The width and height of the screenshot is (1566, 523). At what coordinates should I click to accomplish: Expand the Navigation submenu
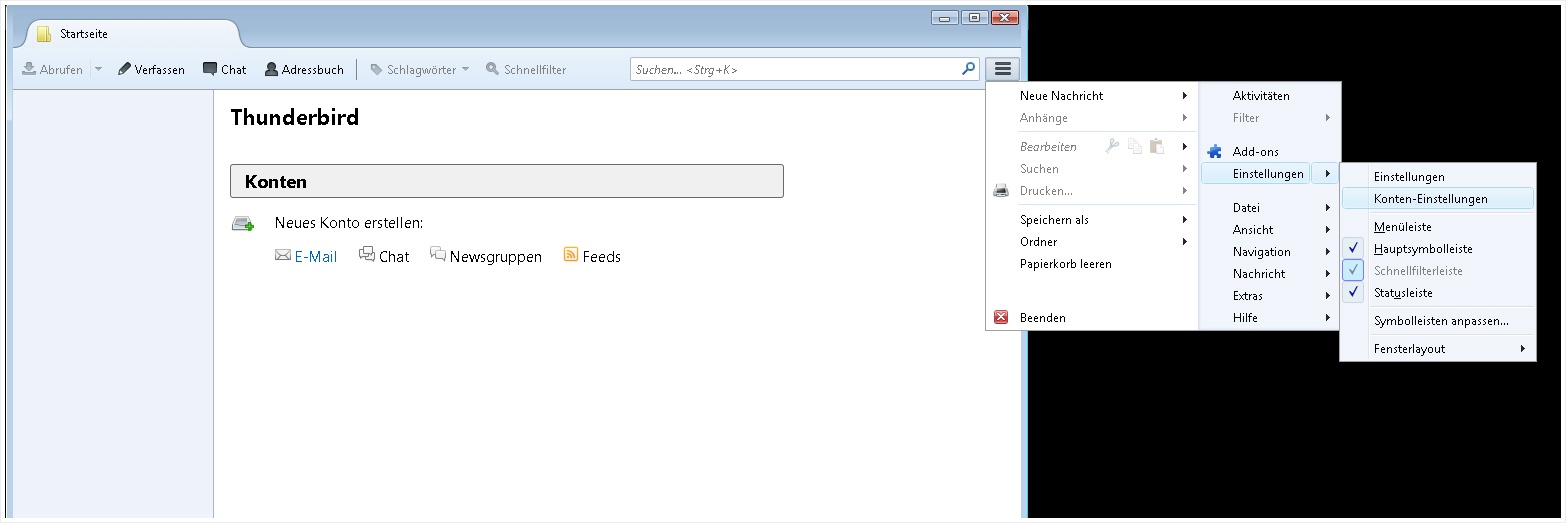pyautogui.click(x=1270, y=252)
